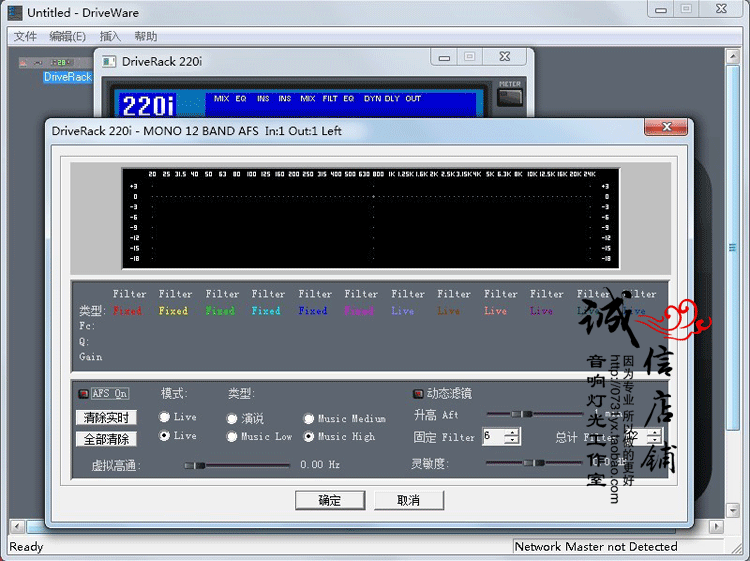
Task: Close the MONO 12 BAND AFS dialog
Action: point(666,127)
